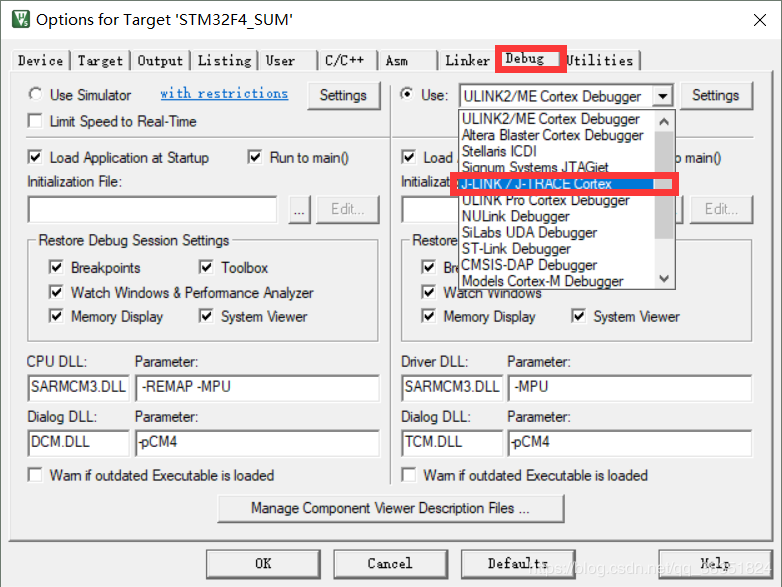The width and height of the screenshot is (782, 587).
Task: Toggle right-side System Viewer checkbox
Action: click(579, 316)
